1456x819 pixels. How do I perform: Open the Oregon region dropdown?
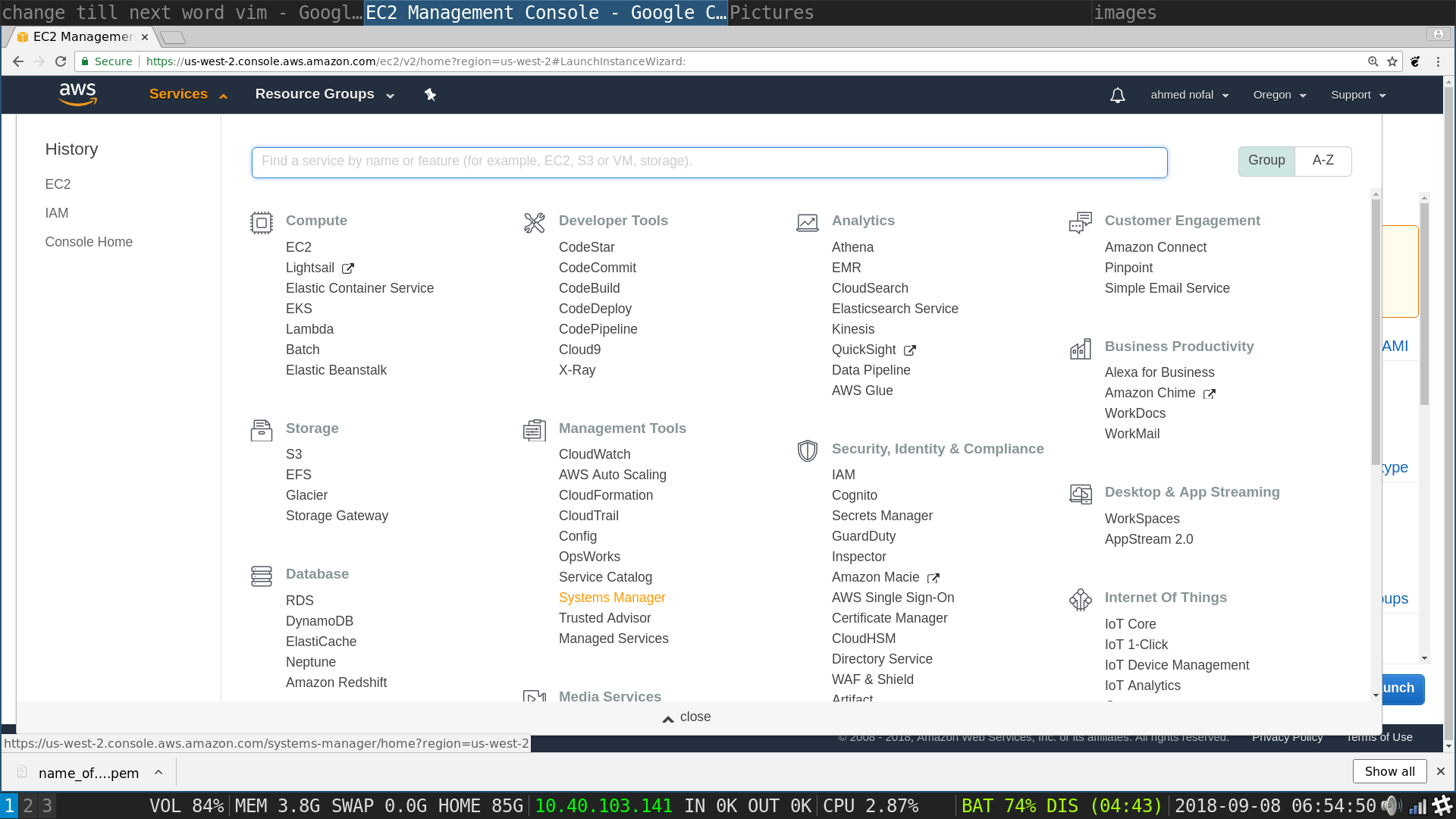pos(1279,95)
